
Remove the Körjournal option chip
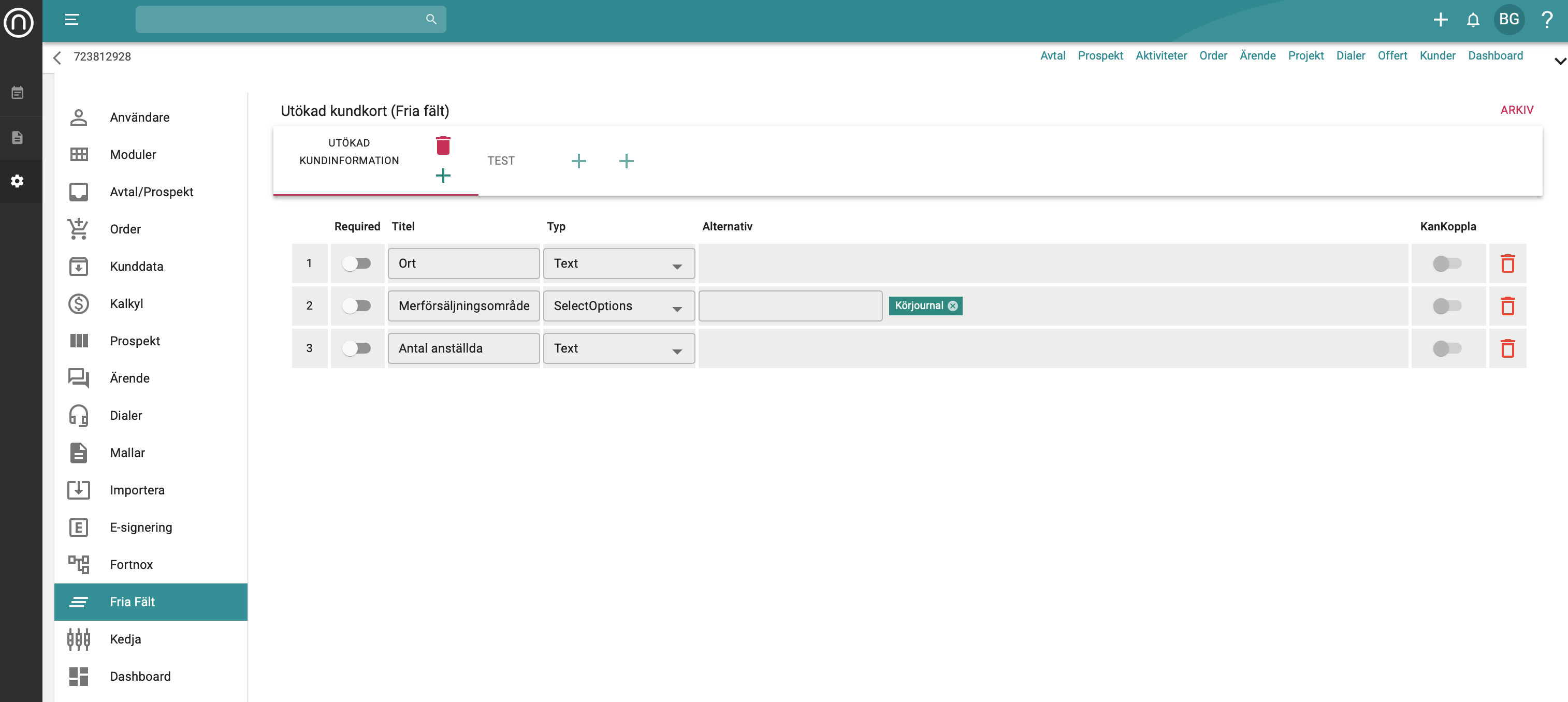point(953,306)
